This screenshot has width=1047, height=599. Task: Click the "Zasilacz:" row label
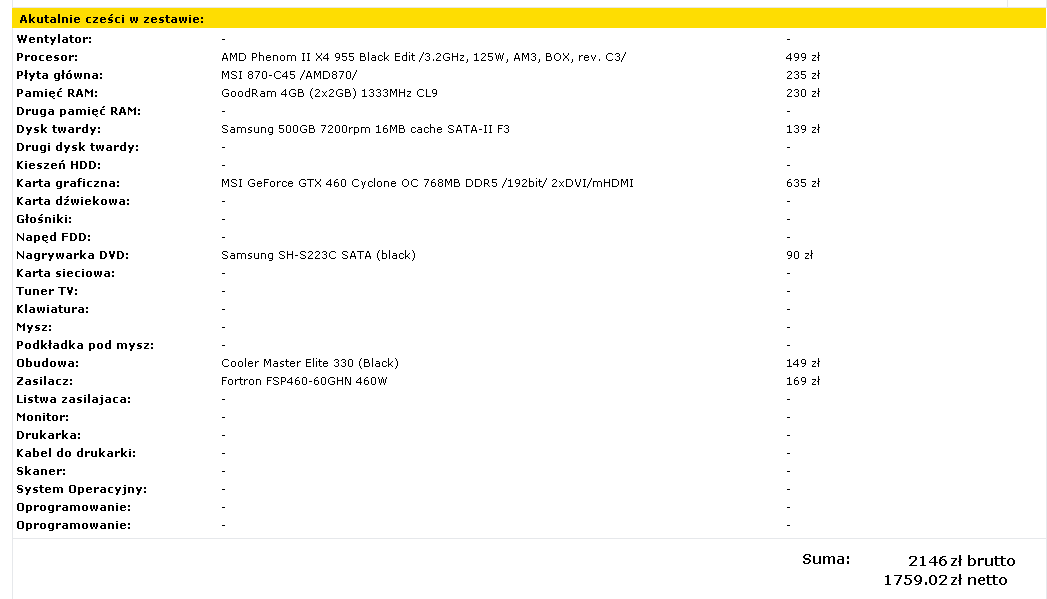[45, 381]
